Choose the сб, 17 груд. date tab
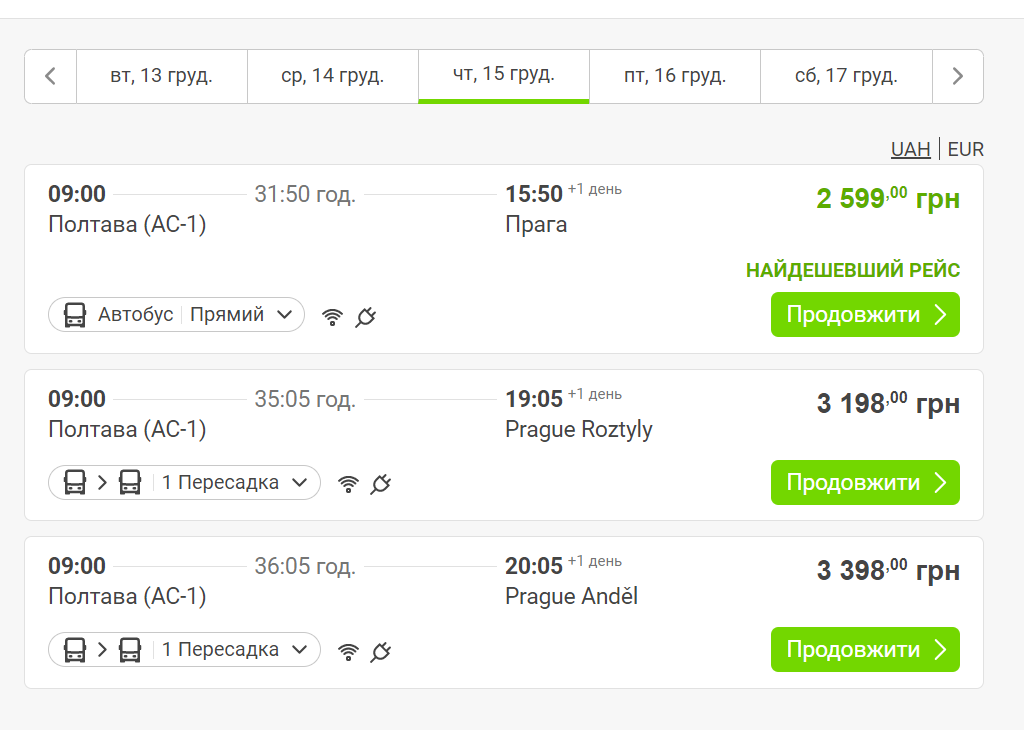The height and width of the screenshot is (730, 1024). click(x=846, y=76)
